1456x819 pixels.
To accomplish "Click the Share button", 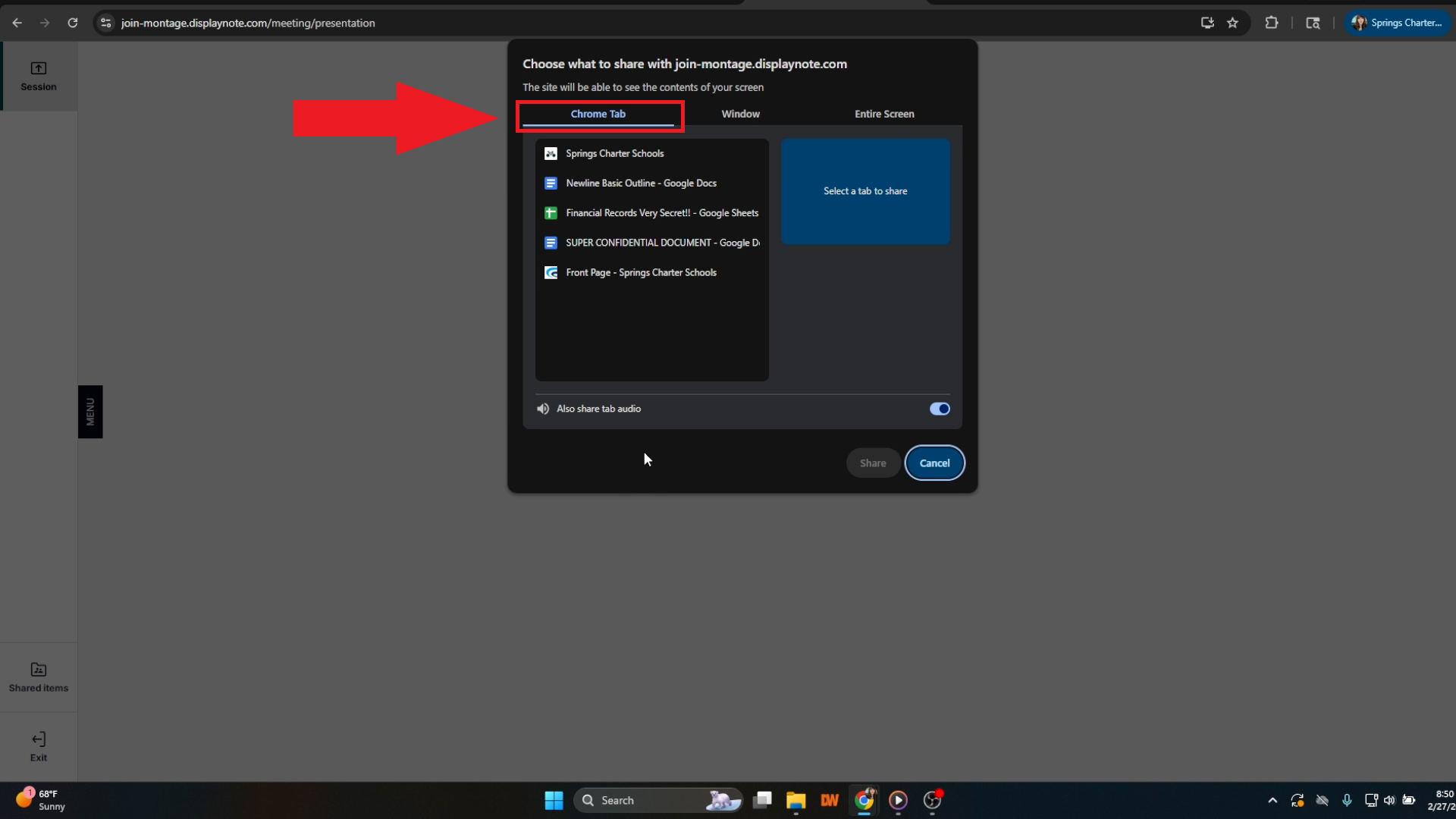I will pyautogui.click(x=873, y=463).
